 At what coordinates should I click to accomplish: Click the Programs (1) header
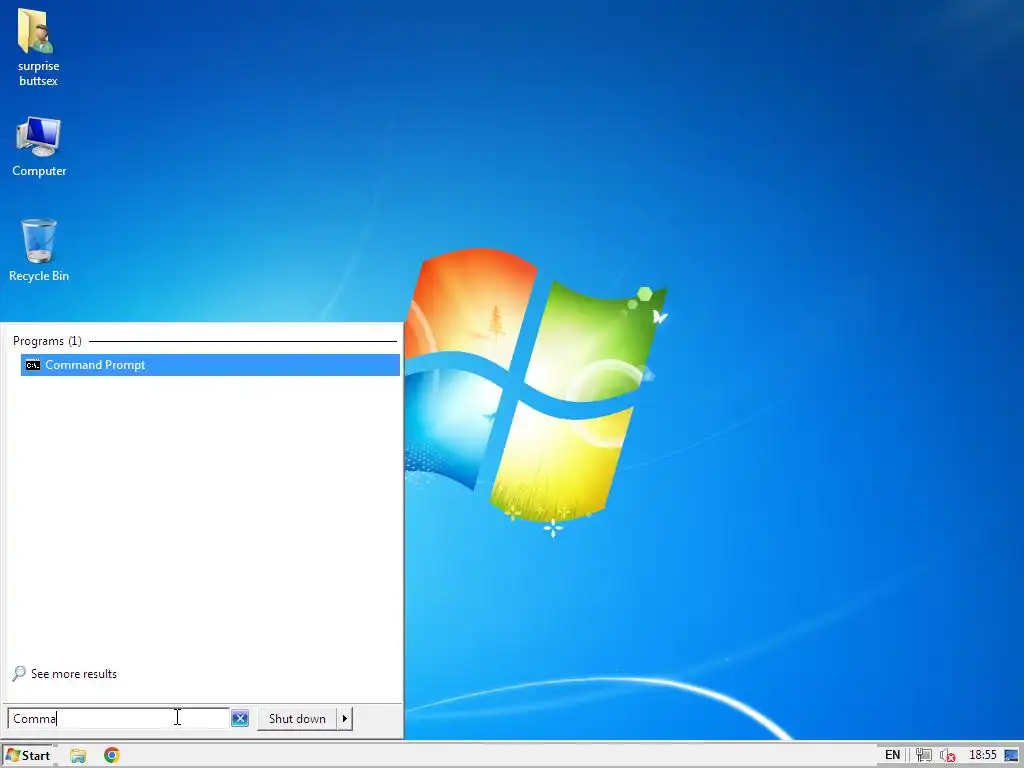point(47,341)
